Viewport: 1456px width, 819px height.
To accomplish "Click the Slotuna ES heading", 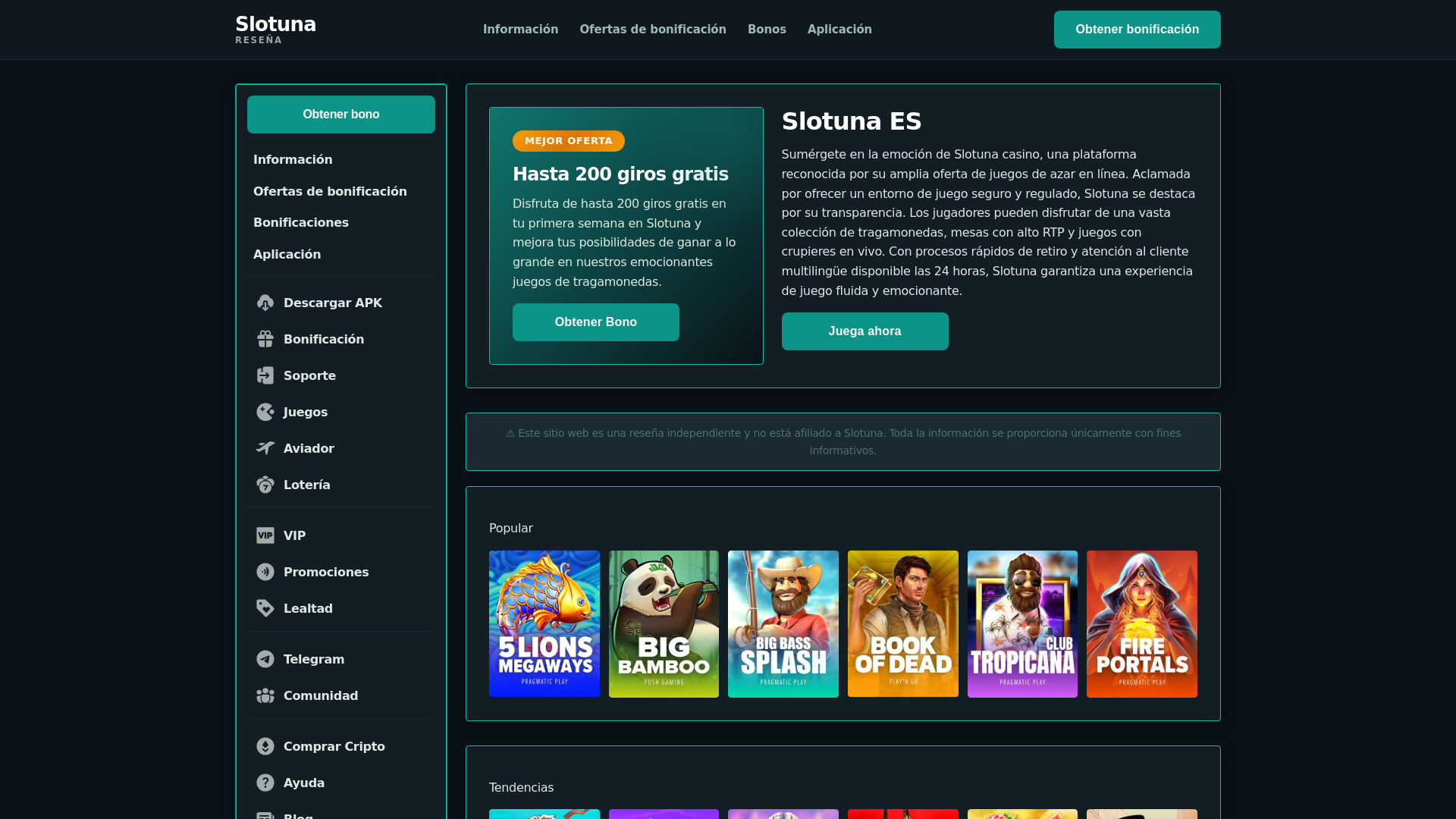I will (x=852, y=121).
